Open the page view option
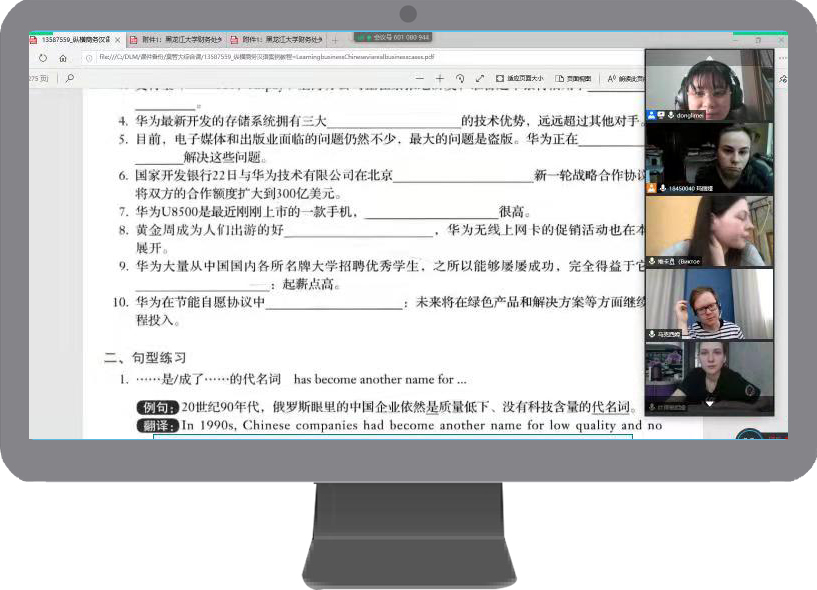This screenshot has height=590, width=817. pos(573,78)
